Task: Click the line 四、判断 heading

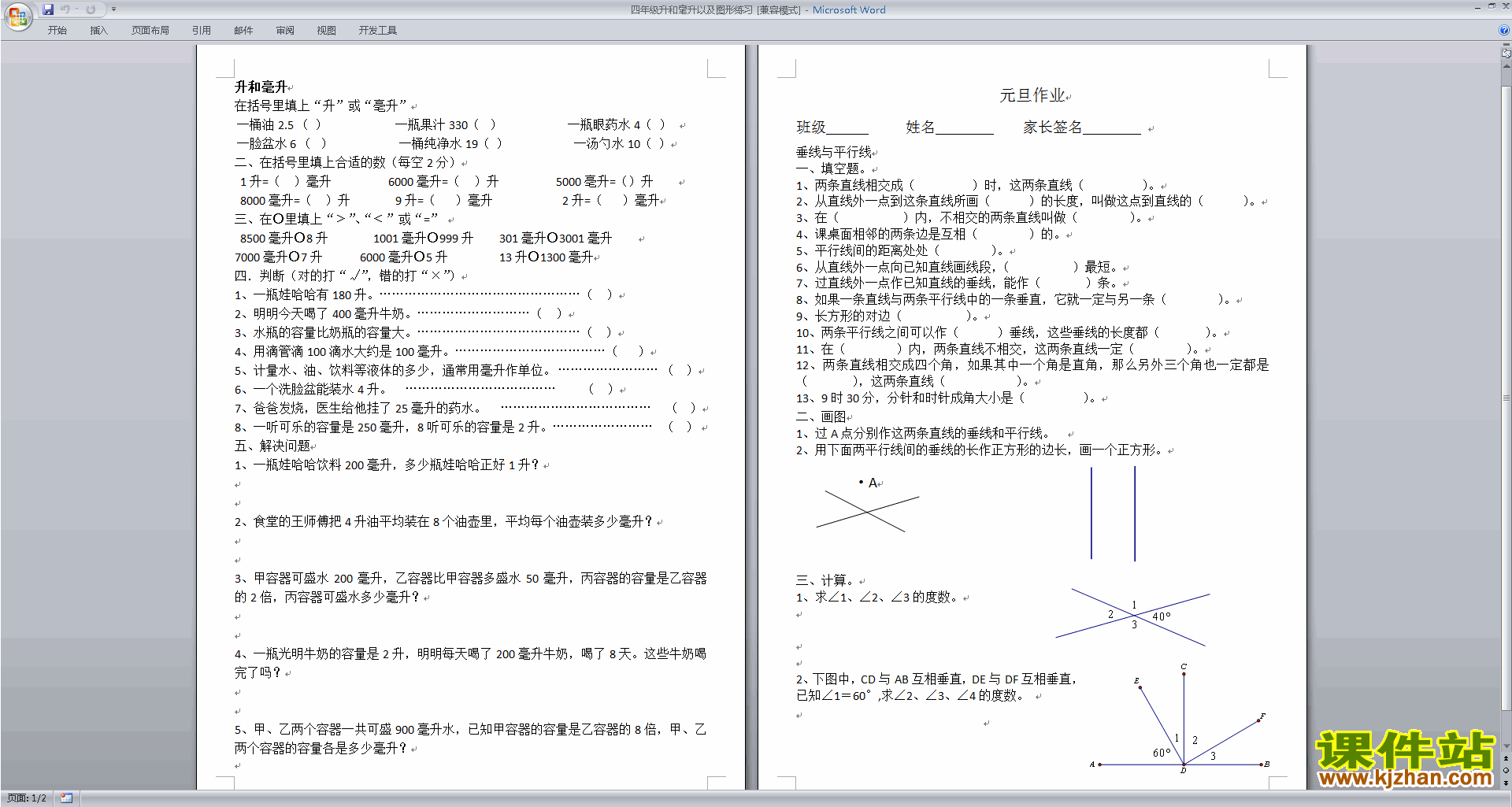Action: click(x=346, y=276)
